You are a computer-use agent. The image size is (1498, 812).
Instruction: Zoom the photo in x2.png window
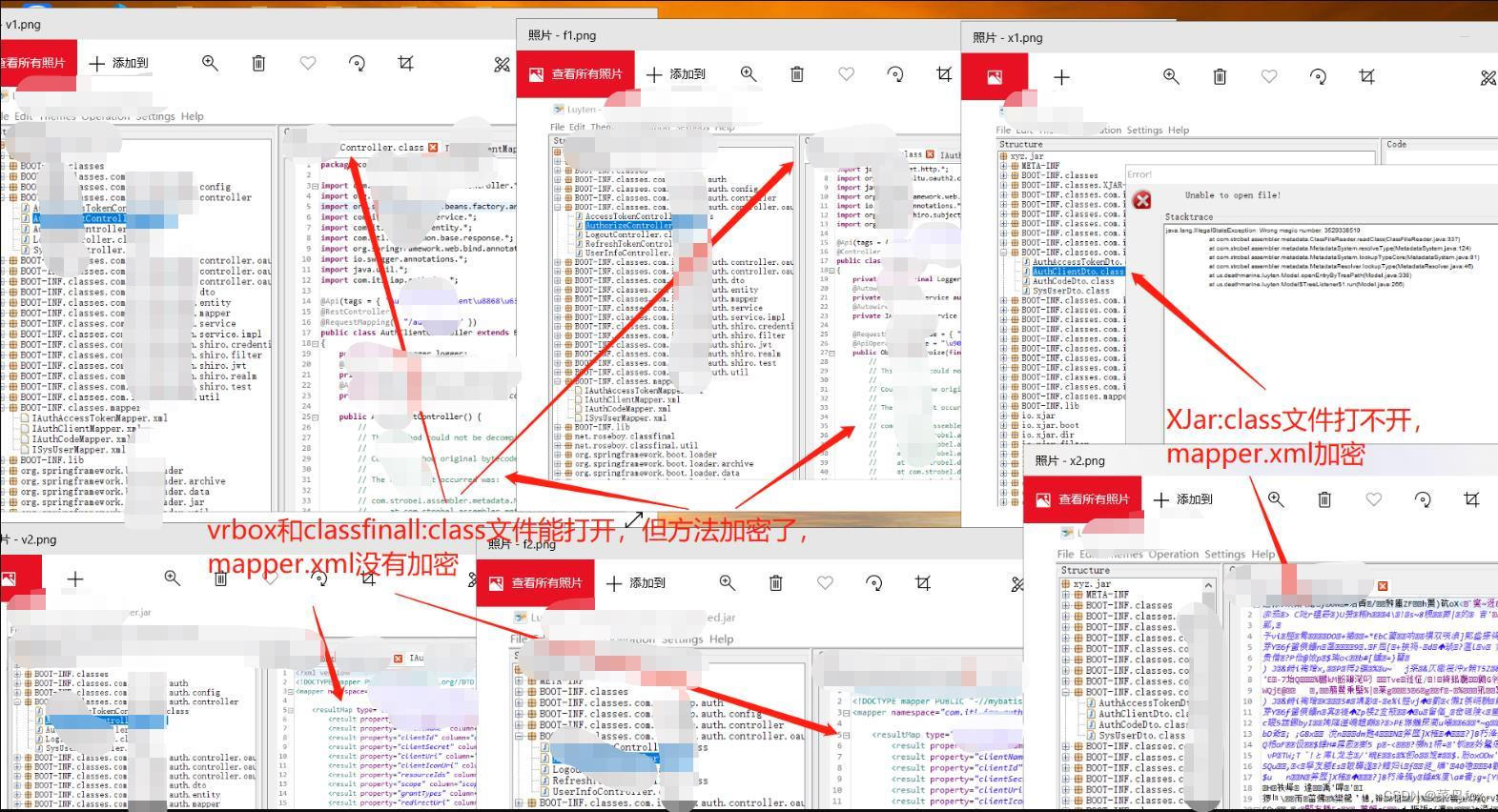[1276, 498]
